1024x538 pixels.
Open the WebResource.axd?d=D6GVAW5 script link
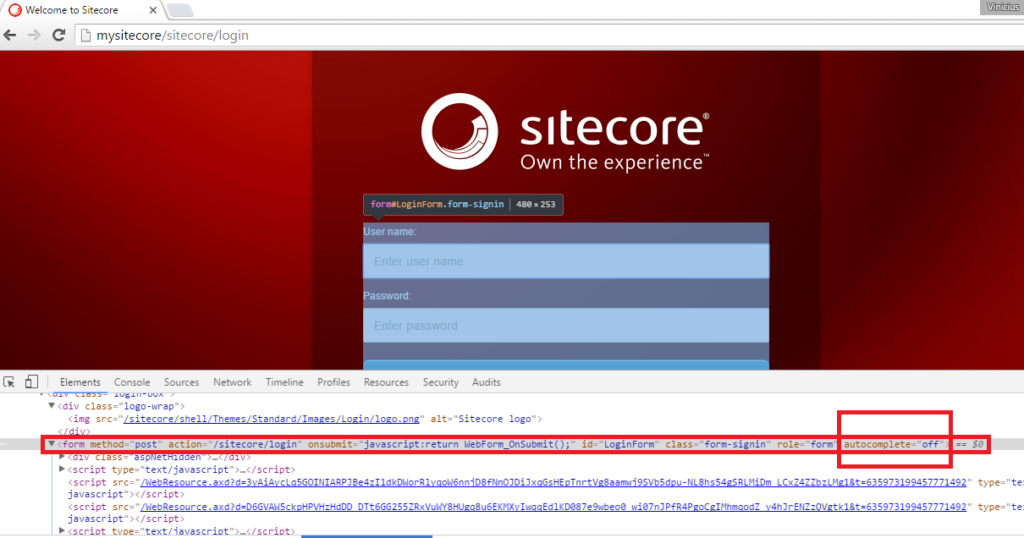[x=553, y=507]
